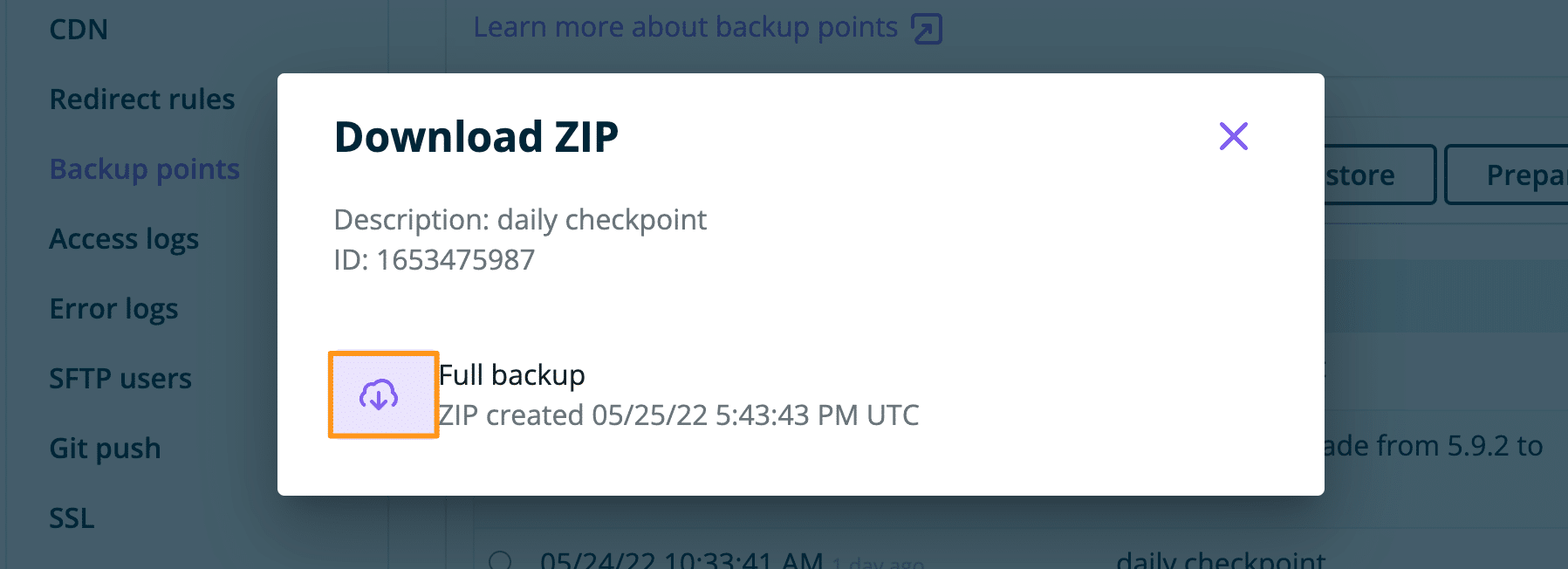Viewport: 1568px width, 569px height.
Task: Click the partially hidden Restore button
Action: 1379,175
